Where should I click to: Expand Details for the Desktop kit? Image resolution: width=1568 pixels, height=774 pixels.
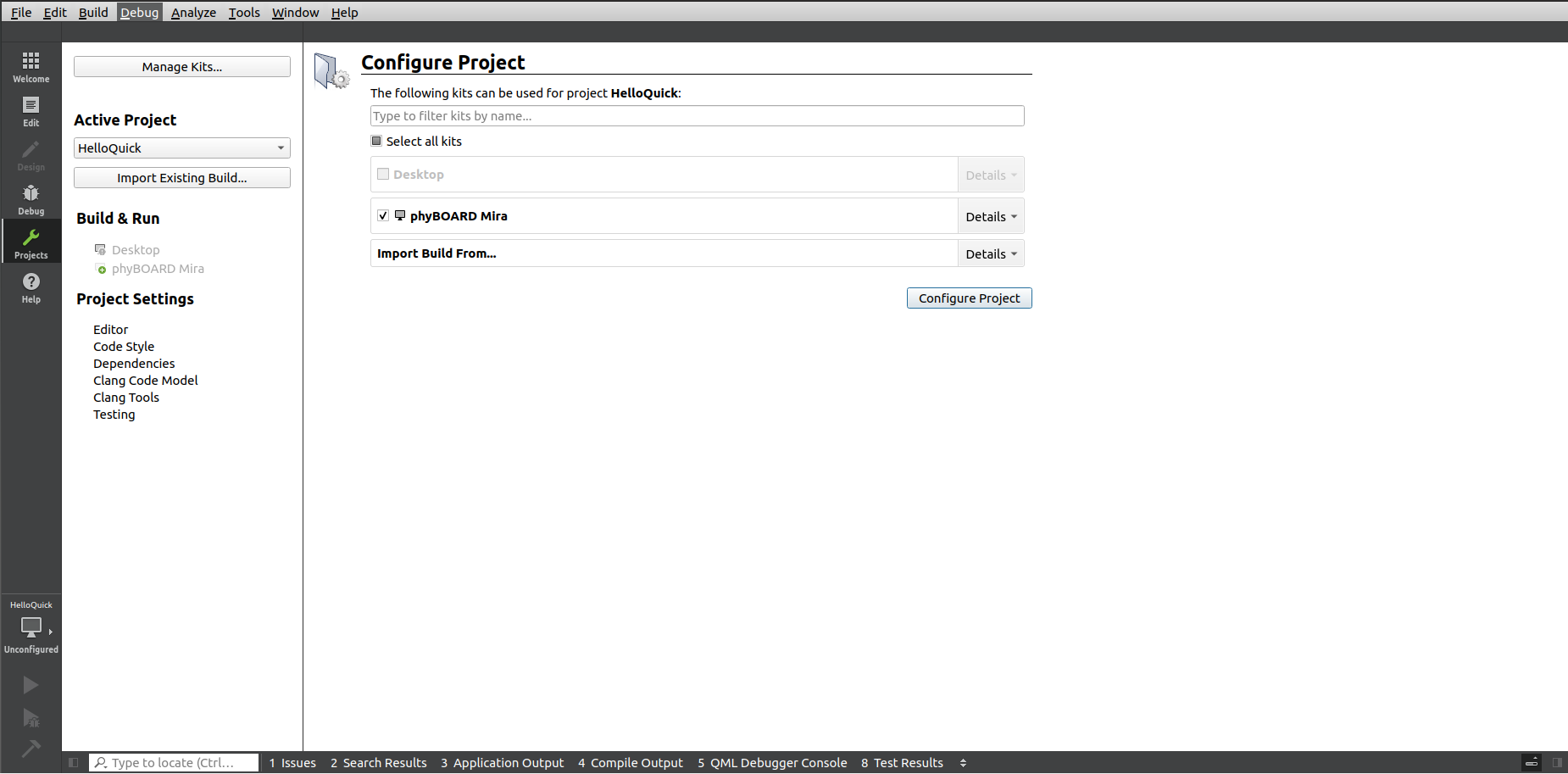(991, 175)
